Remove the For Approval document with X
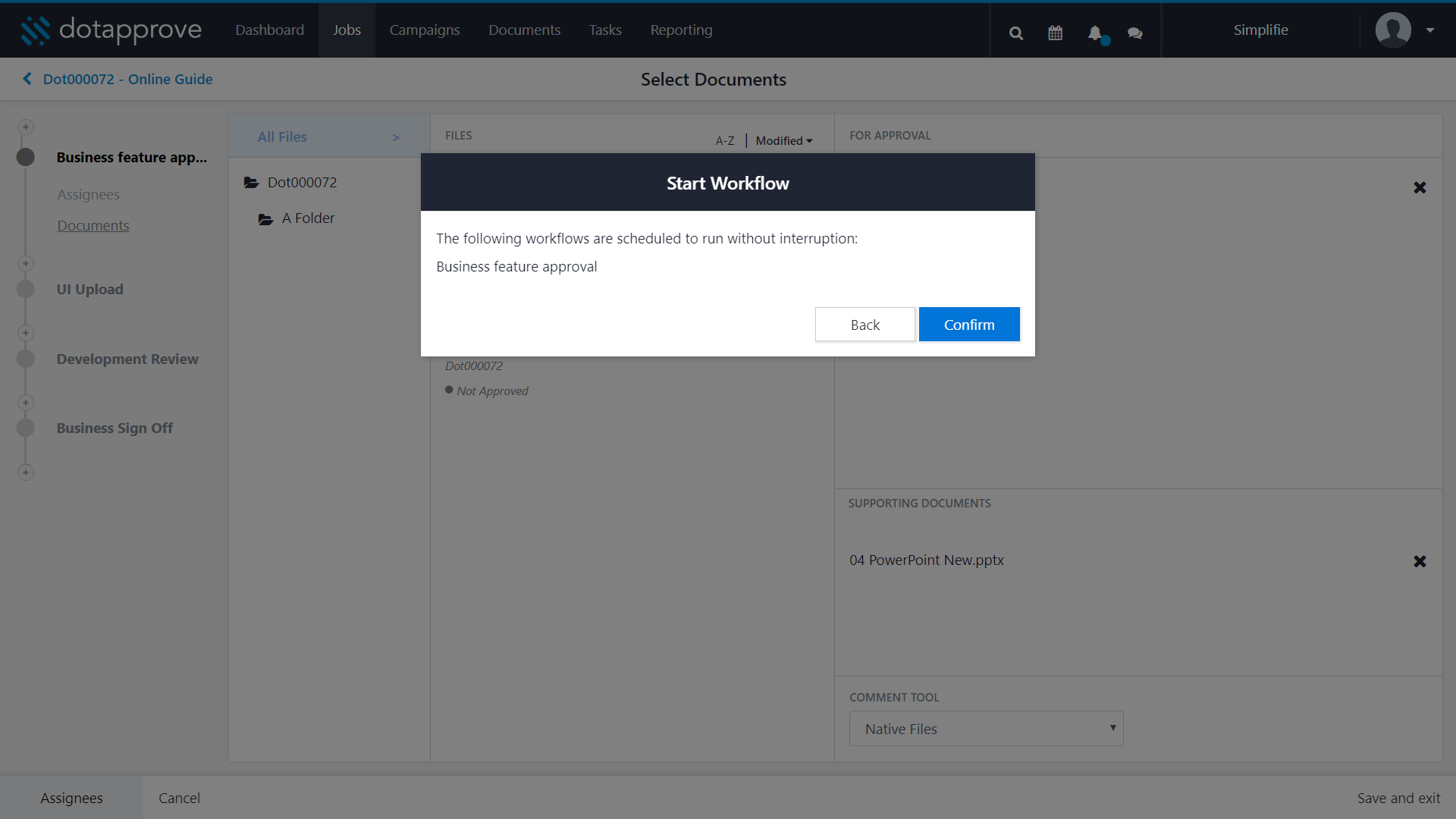Screen dimensions: 1456x819 1420,187
